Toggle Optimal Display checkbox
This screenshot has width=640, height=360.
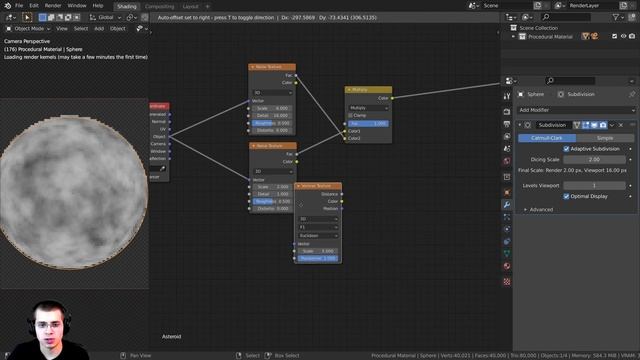(x=566, y=196)
